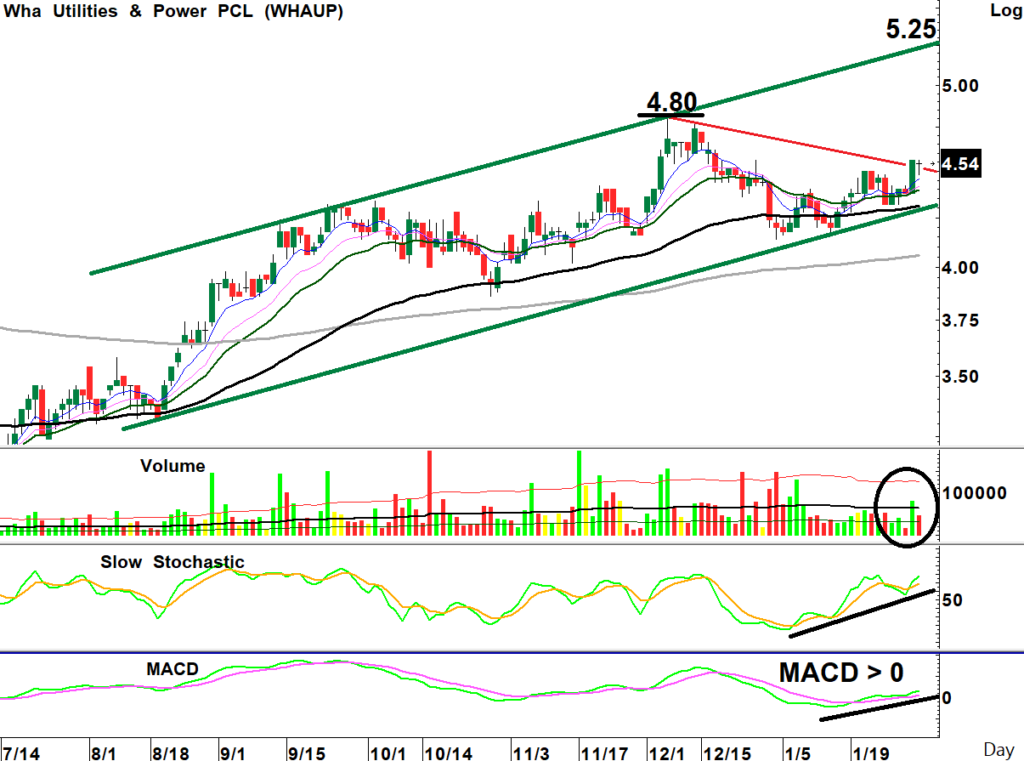
Task: Select the 5.00 price axis label
Action: (963, 85)
